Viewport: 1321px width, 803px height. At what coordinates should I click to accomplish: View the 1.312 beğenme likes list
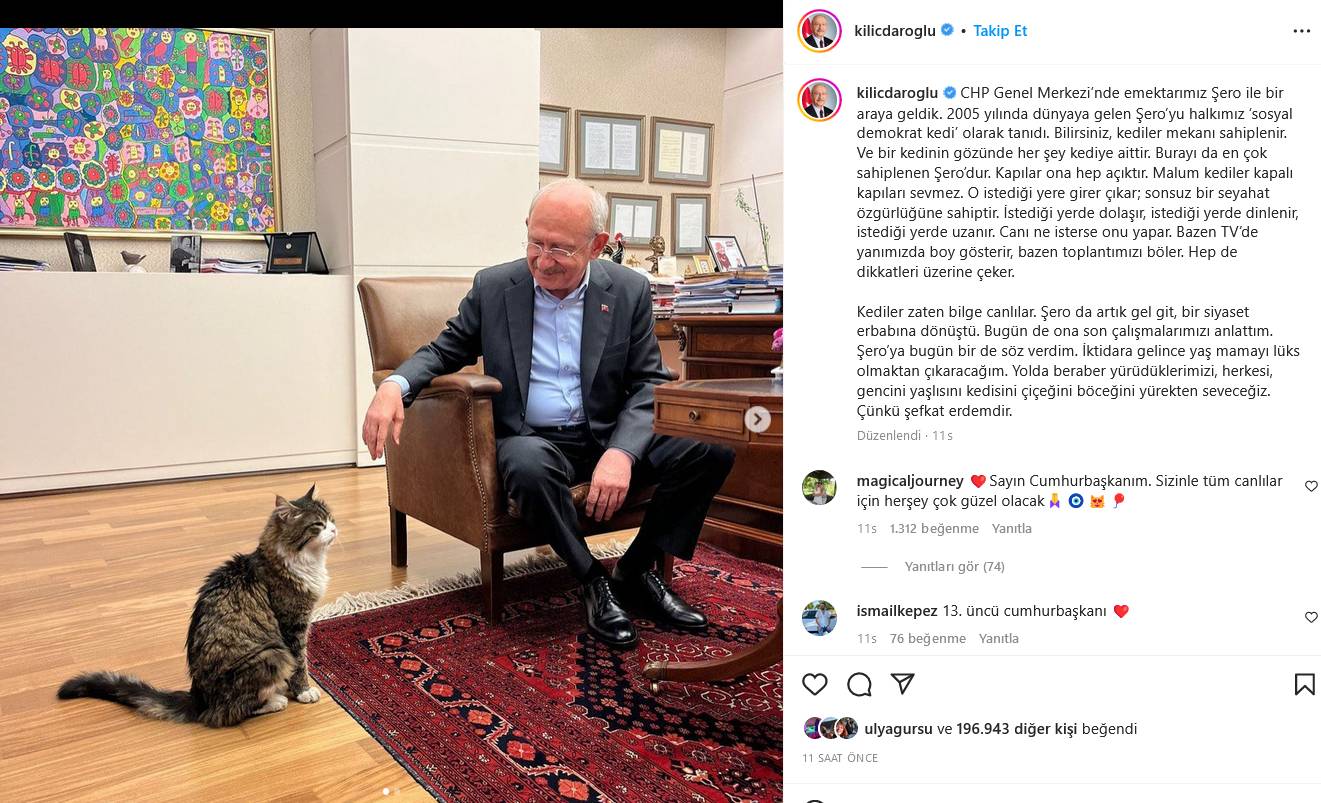tap(934, 528)
